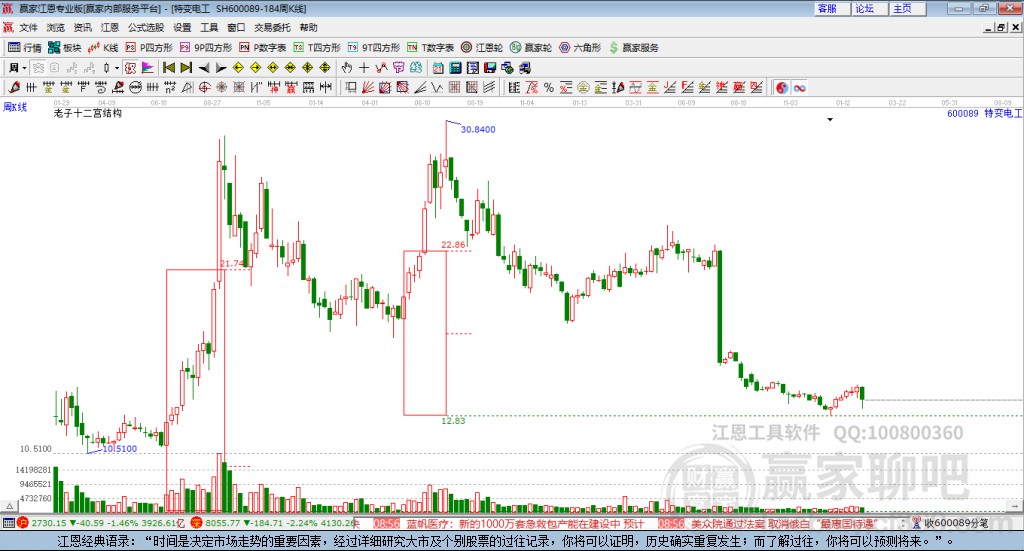The image size is (1024, 551).
Task: Open the 9P四方形 tool
Action: (x=206, y=48)
